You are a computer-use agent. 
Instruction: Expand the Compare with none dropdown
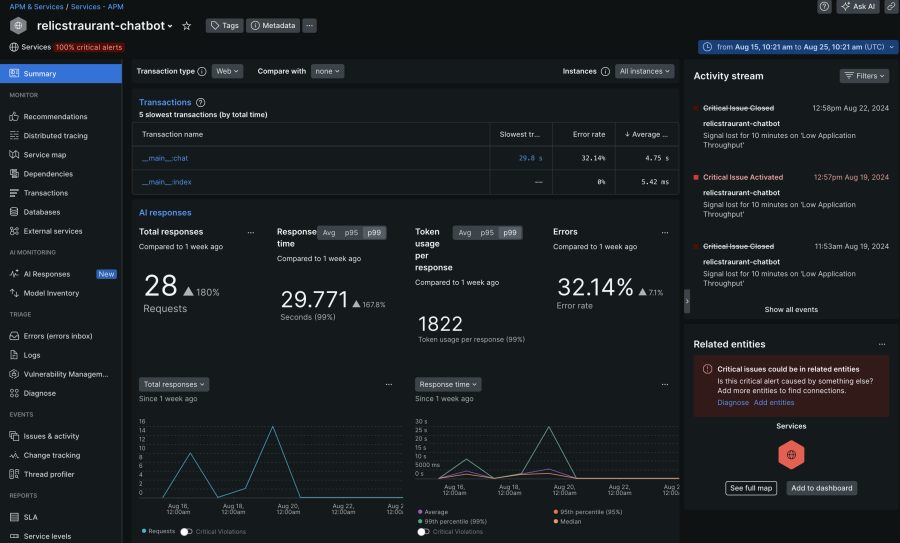tap(327, 71)
